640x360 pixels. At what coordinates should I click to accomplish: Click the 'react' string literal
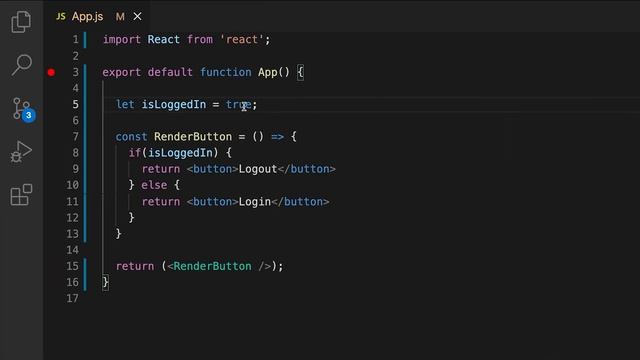click(x=242, y=40)
